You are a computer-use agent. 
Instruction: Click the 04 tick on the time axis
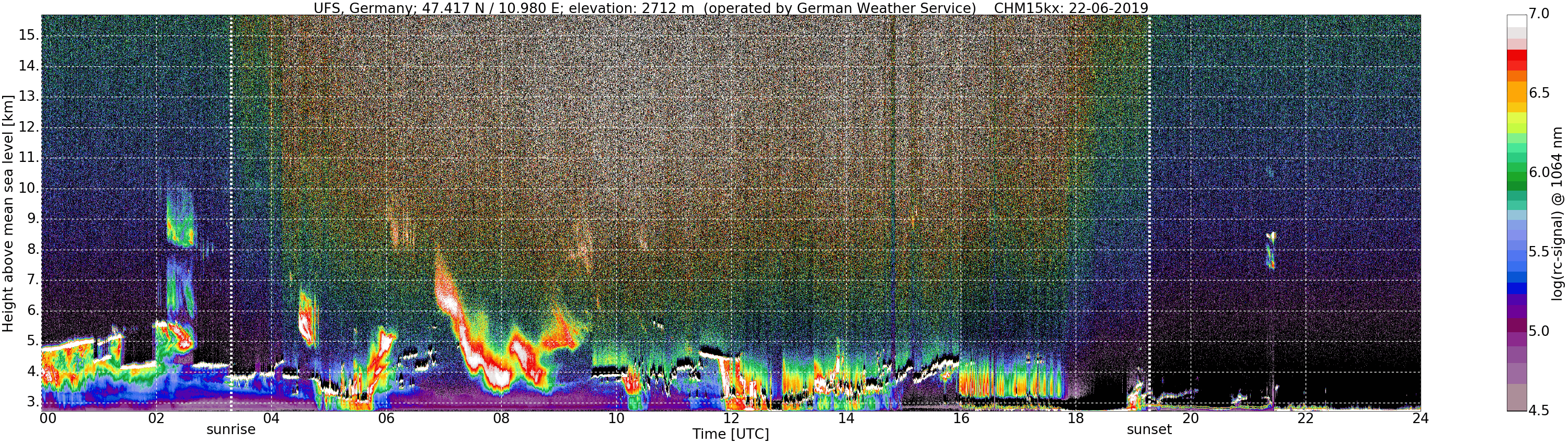pyautogui.click(x=271, y=418)
